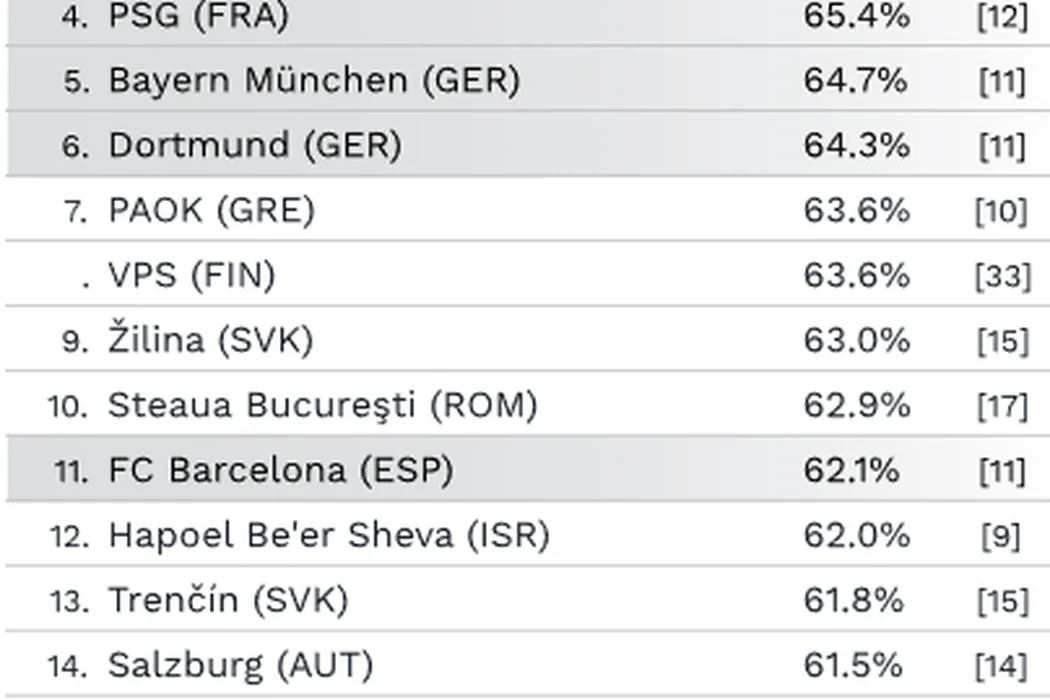Click the [17] count for Steaua Bucureşti

point(1002,406)
